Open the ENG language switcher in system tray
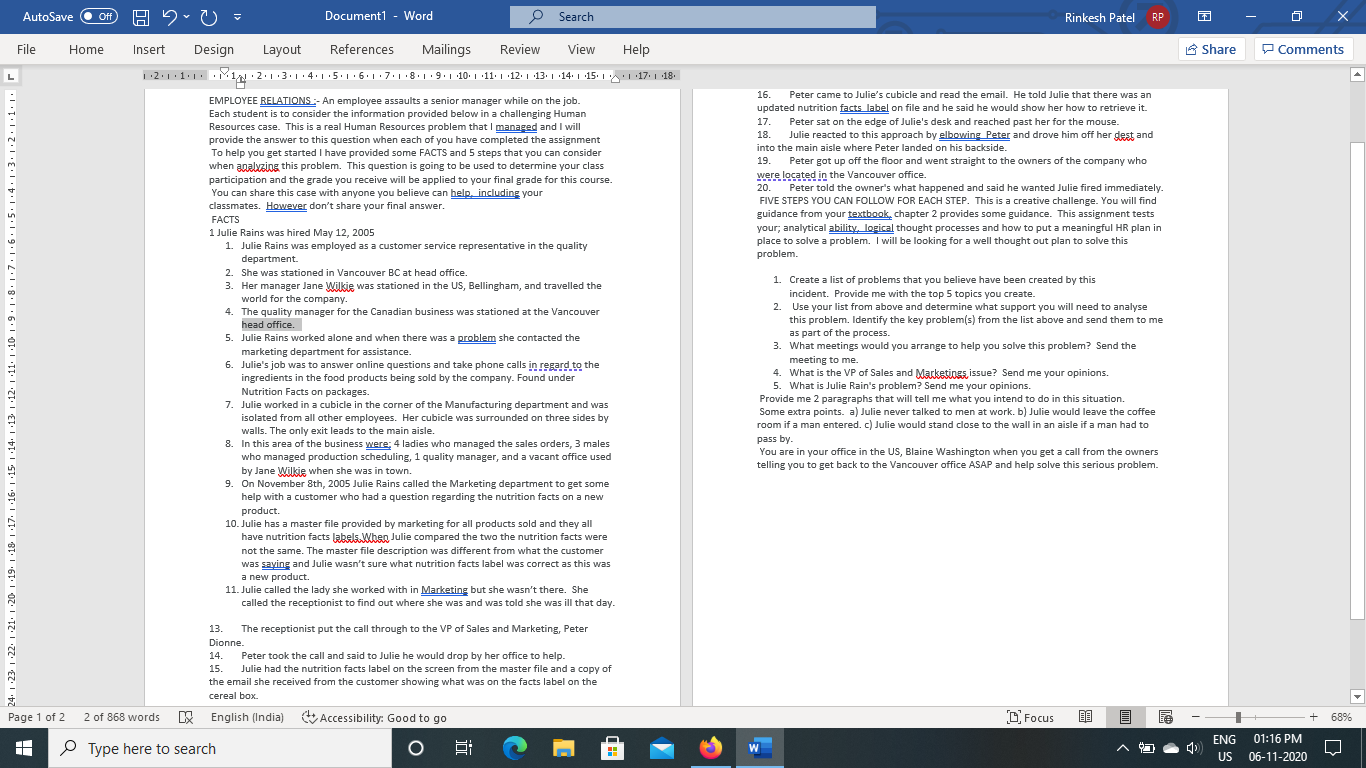1366x768 pixels. pos(1222,747)
